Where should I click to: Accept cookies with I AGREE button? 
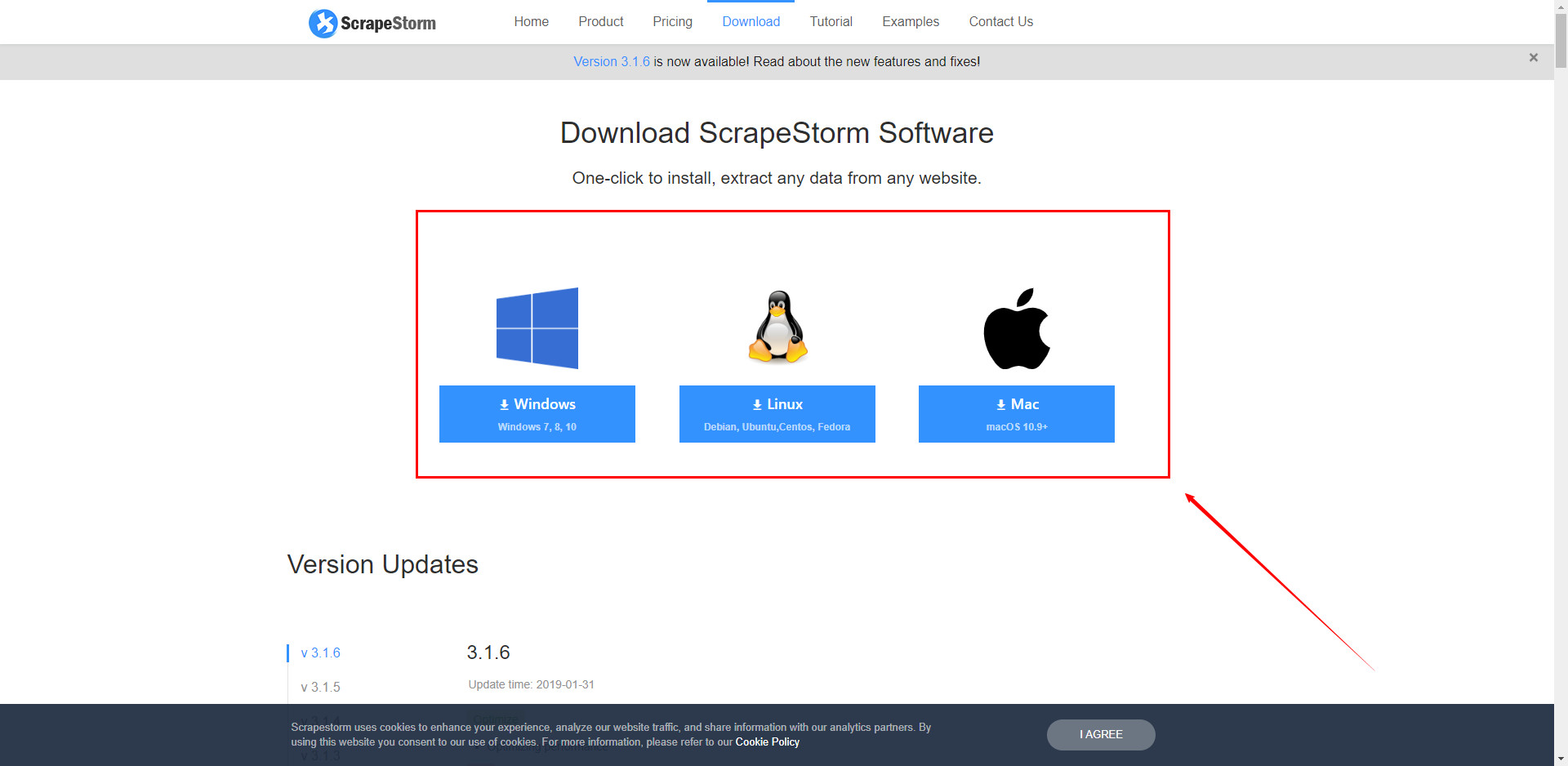pyautogui.click(x=1101, y=734)
